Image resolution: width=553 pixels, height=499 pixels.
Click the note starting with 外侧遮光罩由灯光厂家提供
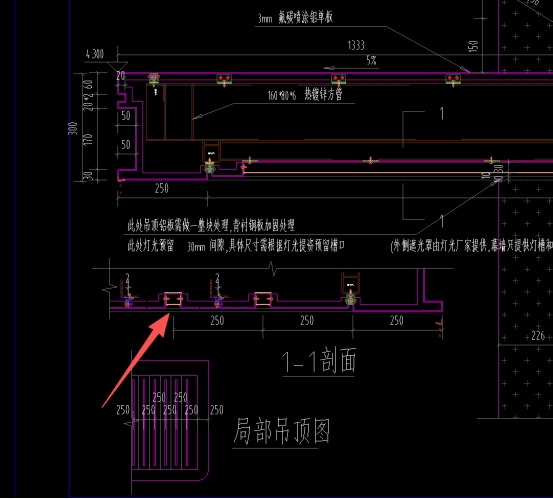(471, 245)
